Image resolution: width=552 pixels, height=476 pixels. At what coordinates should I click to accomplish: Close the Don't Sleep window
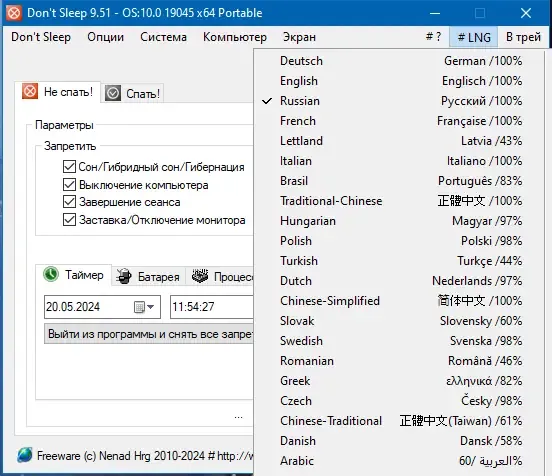coord(526,13)
